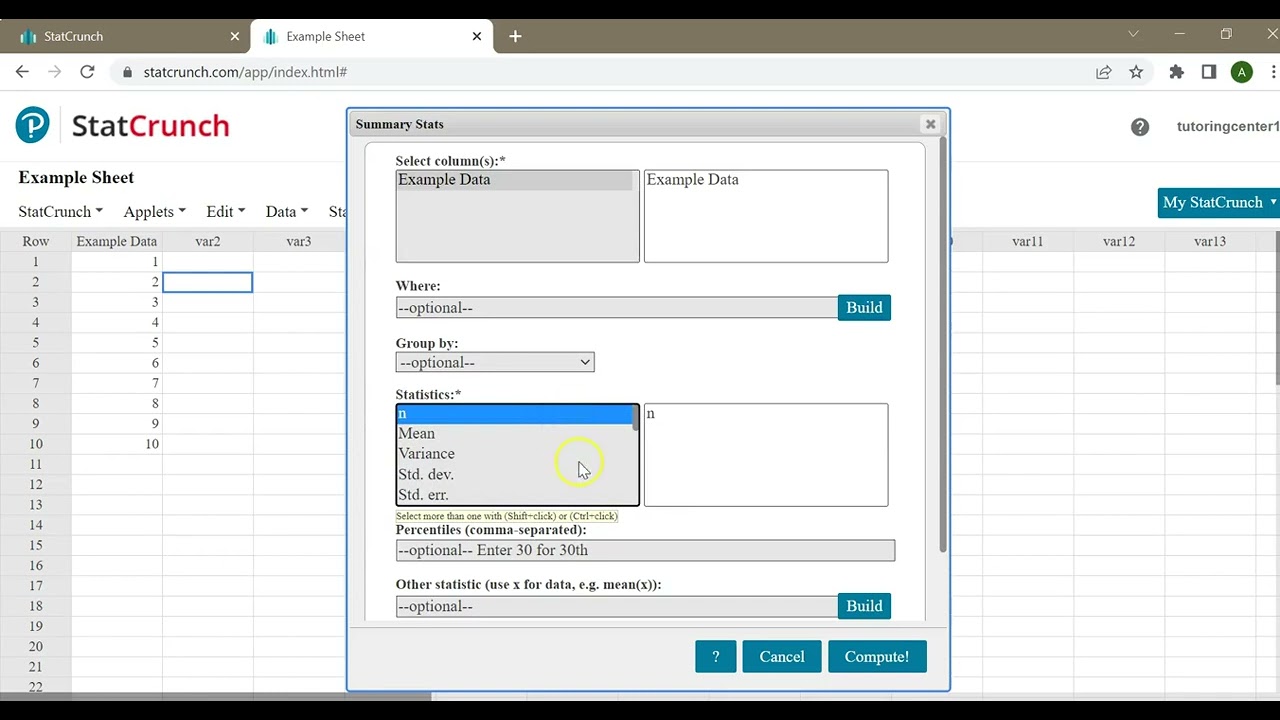Bookmark this page with the star icon

pyautogui.click(x=1136, y=72)
